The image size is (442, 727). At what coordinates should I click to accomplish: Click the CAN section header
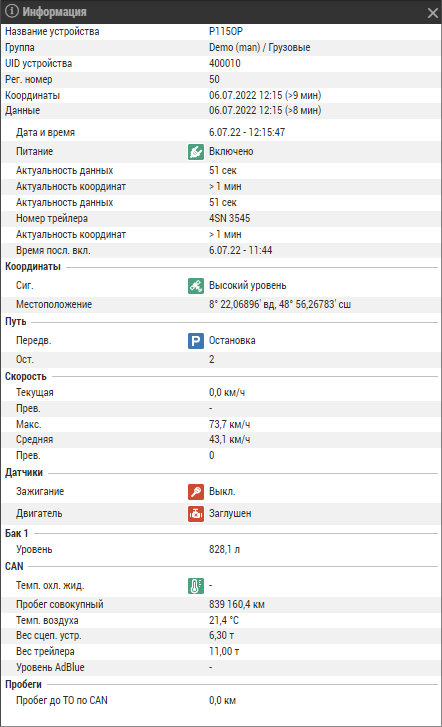(x=14, y=566)
